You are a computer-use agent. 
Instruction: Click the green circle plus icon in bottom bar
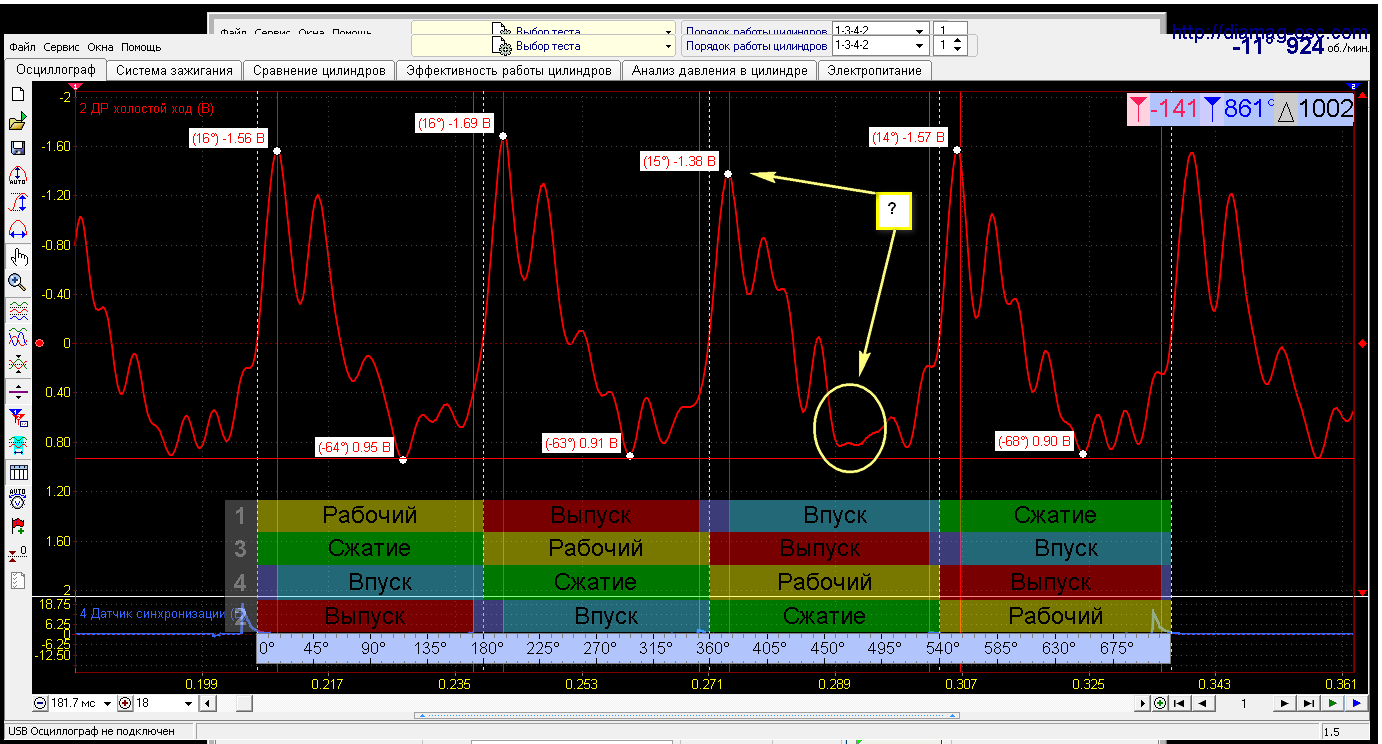point(1160,703)
